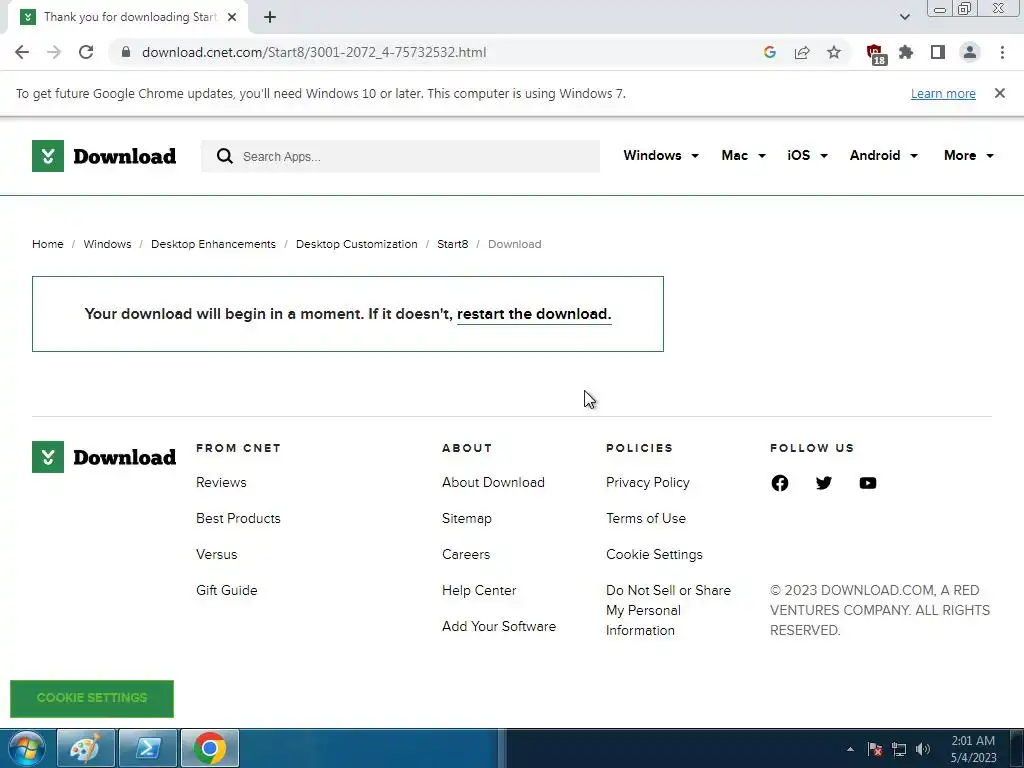Visit the Twitter page icon

coord(824,483)
